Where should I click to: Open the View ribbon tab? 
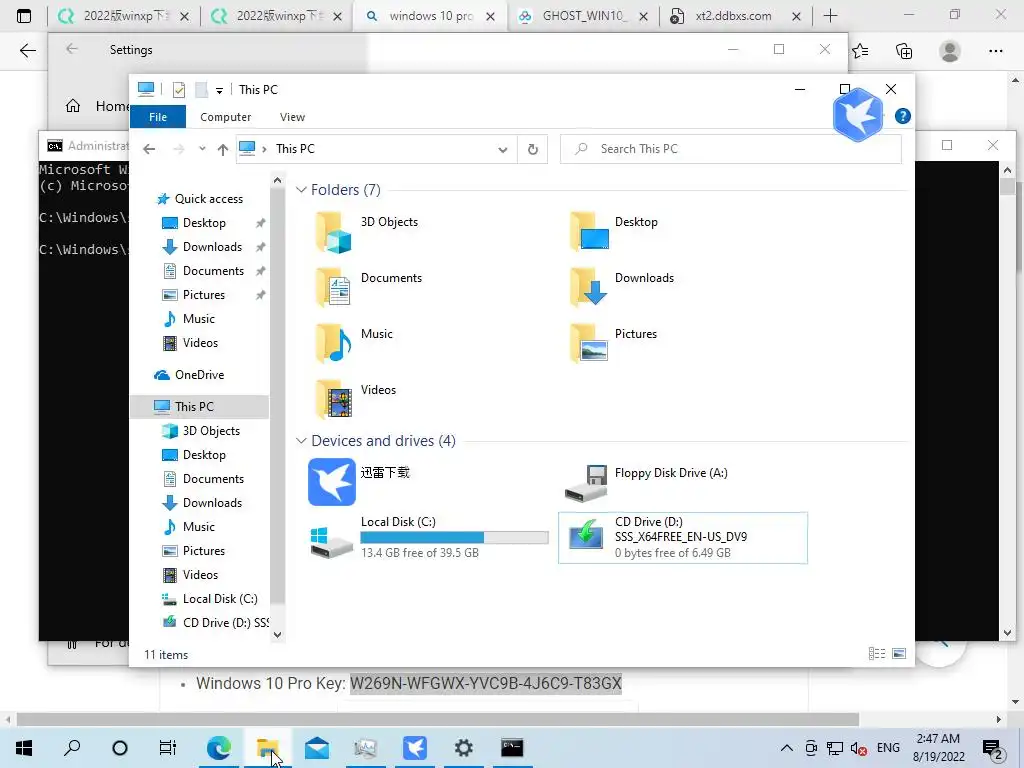tap(293, 117)
